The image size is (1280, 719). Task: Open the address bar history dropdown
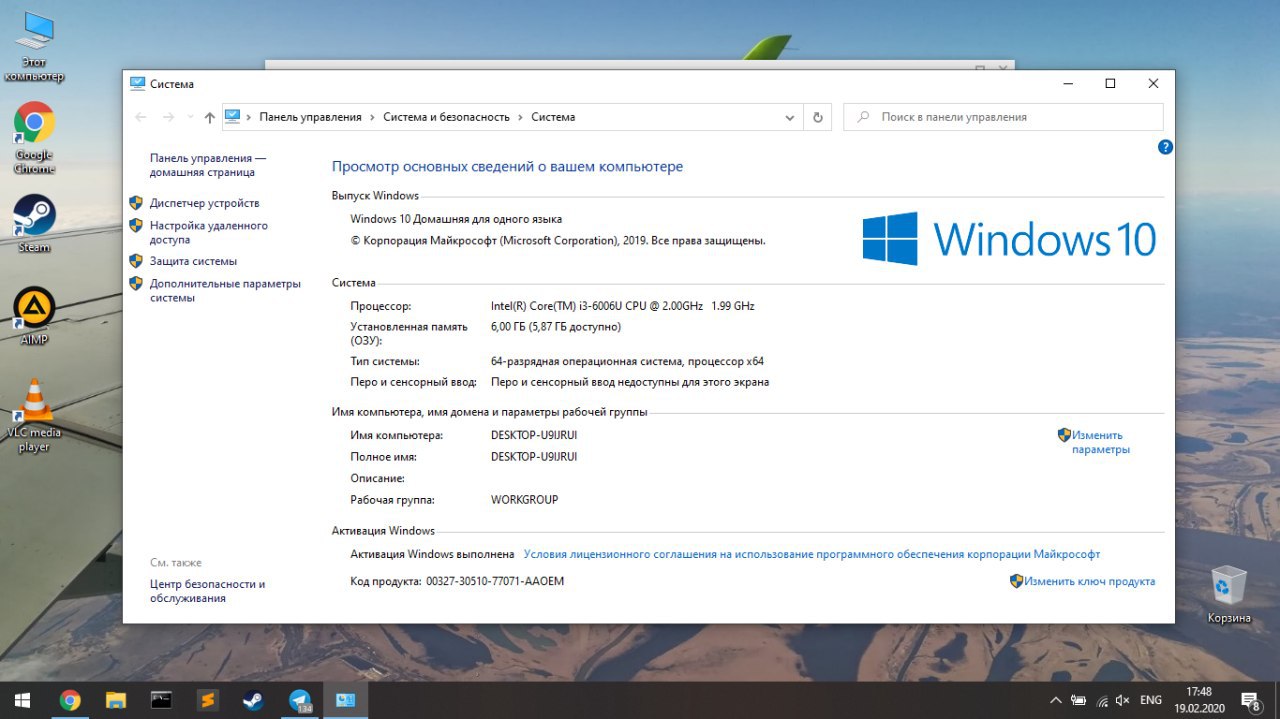(790, 117)
